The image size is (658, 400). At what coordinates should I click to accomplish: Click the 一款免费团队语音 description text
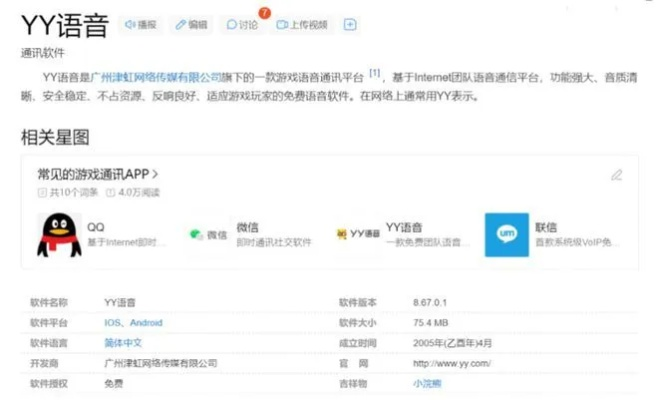click(426, 242)
